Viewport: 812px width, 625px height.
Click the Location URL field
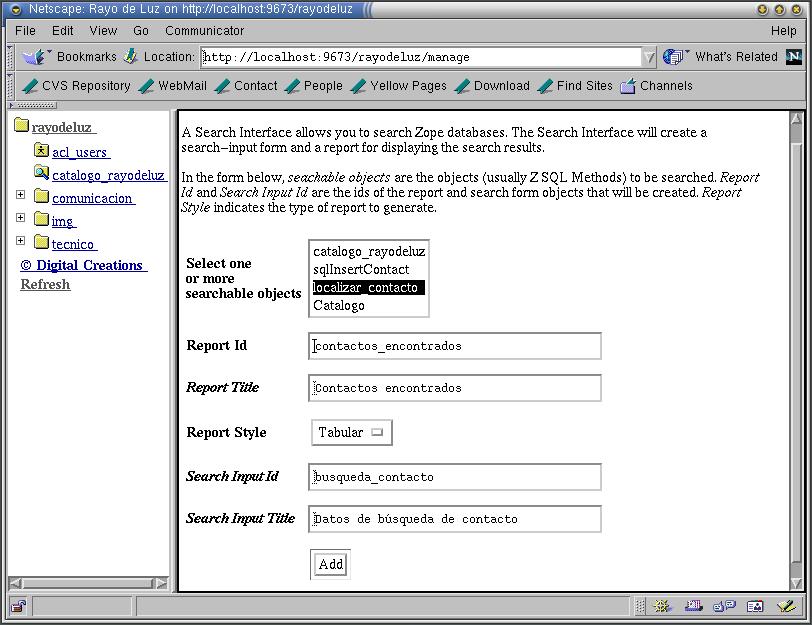point(422,57)
